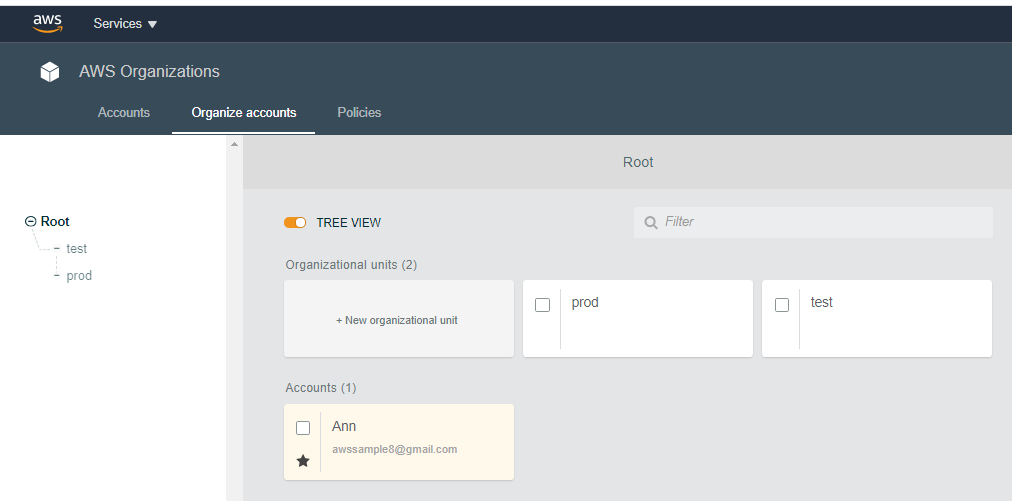Viewport: 1012px width, 501px height.
Task: Create a new organizational unit
Action: pos(398,320)
